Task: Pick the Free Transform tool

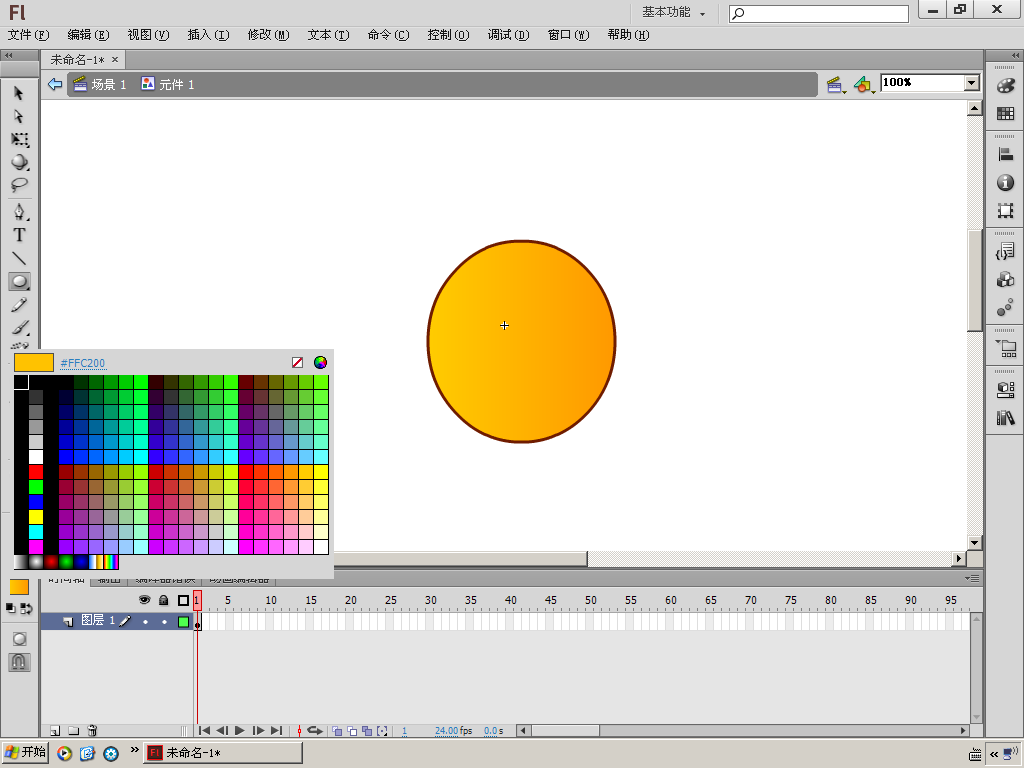Action: [19, 139]
